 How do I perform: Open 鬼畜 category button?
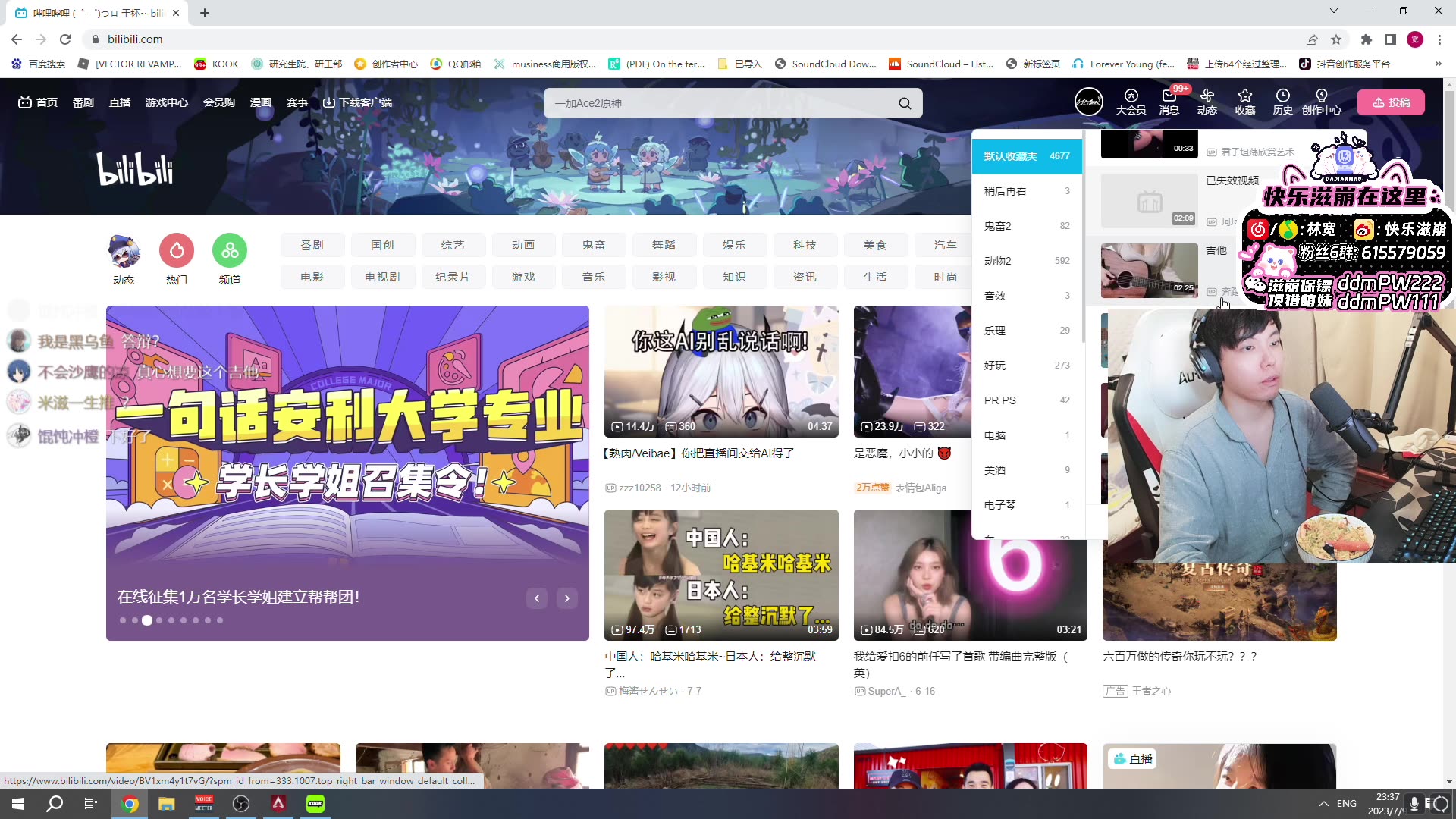pyautogui.click(x=594, y=245)
